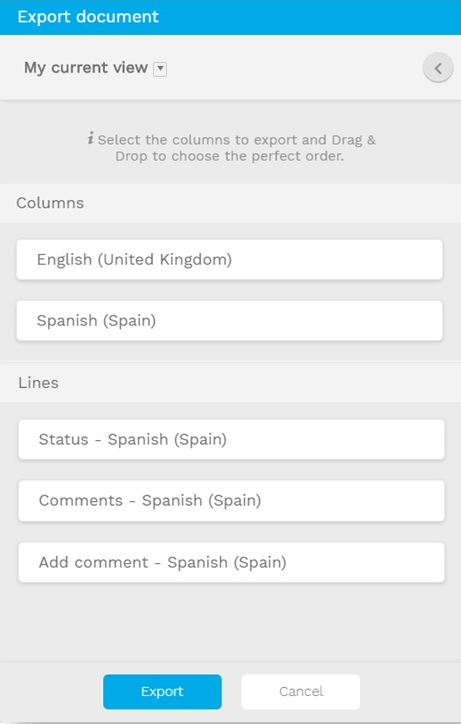The height and width of the screenshot is (724, 461).
Task: Toggle the English (United Kingdom) column item
Action: 230,259
